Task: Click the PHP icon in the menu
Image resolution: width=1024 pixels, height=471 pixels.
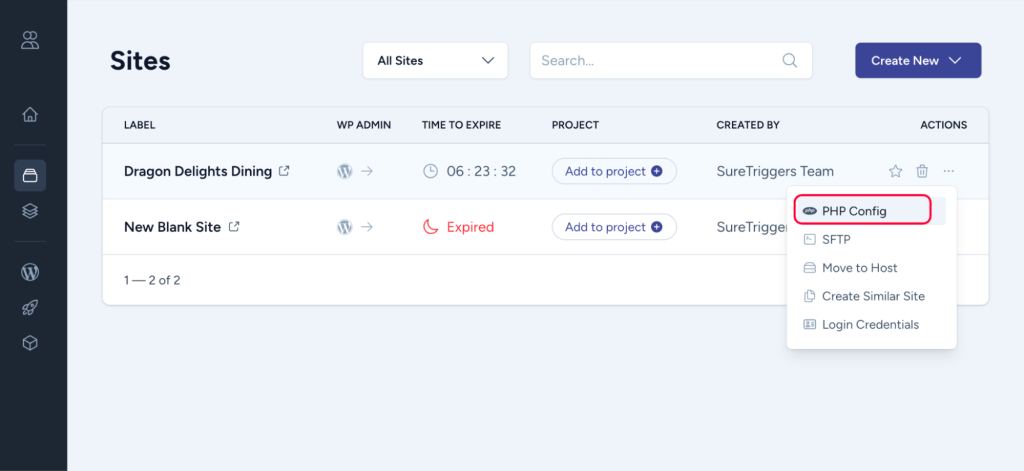Action: [x=810, y=211]
